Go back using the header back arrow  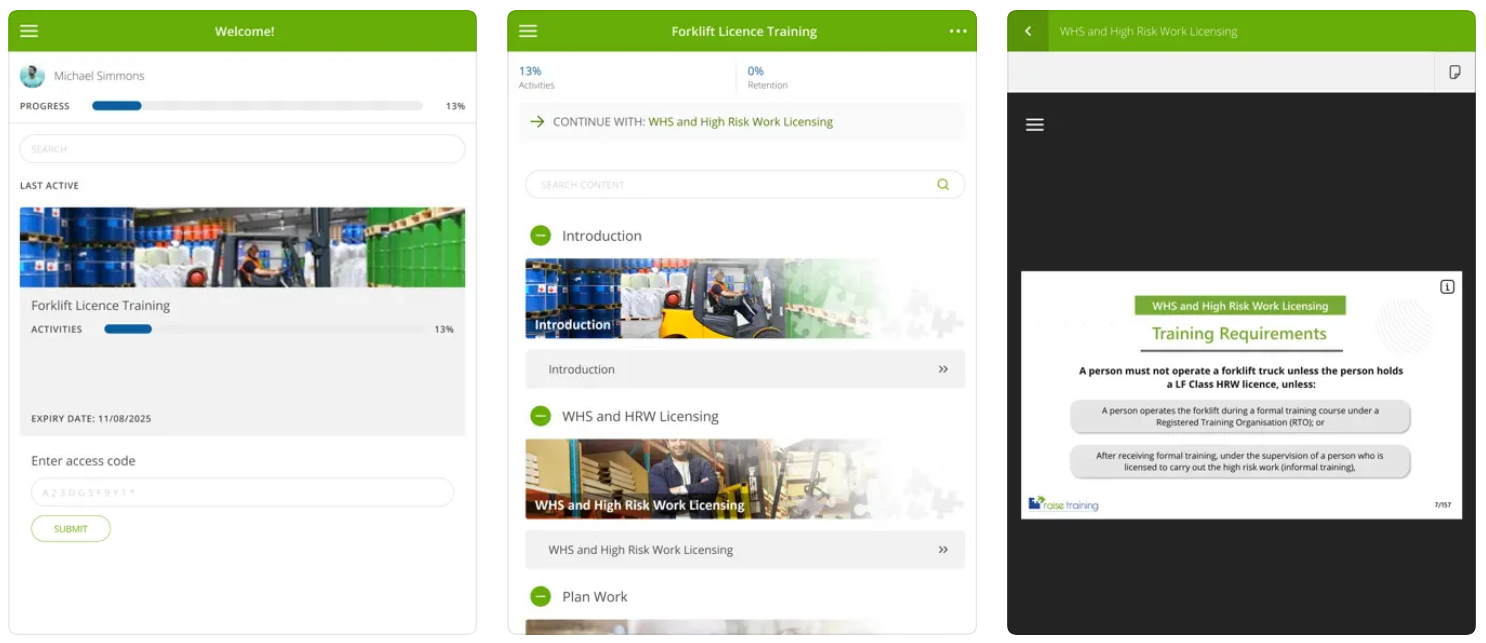pos(1028,31)
